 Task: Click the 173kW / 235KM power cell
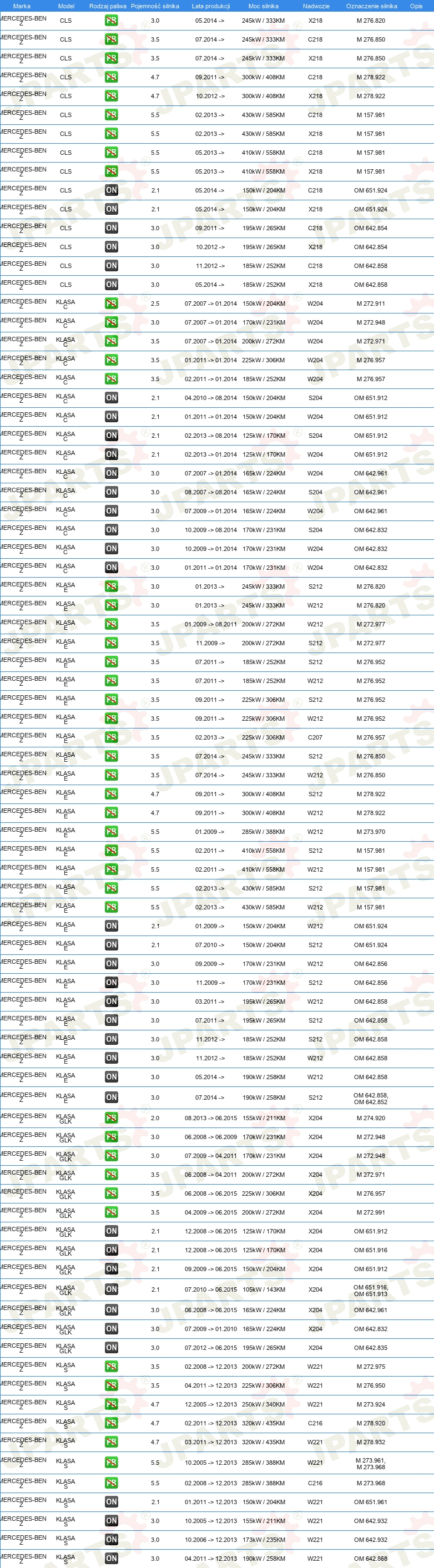coord(264,1540)
